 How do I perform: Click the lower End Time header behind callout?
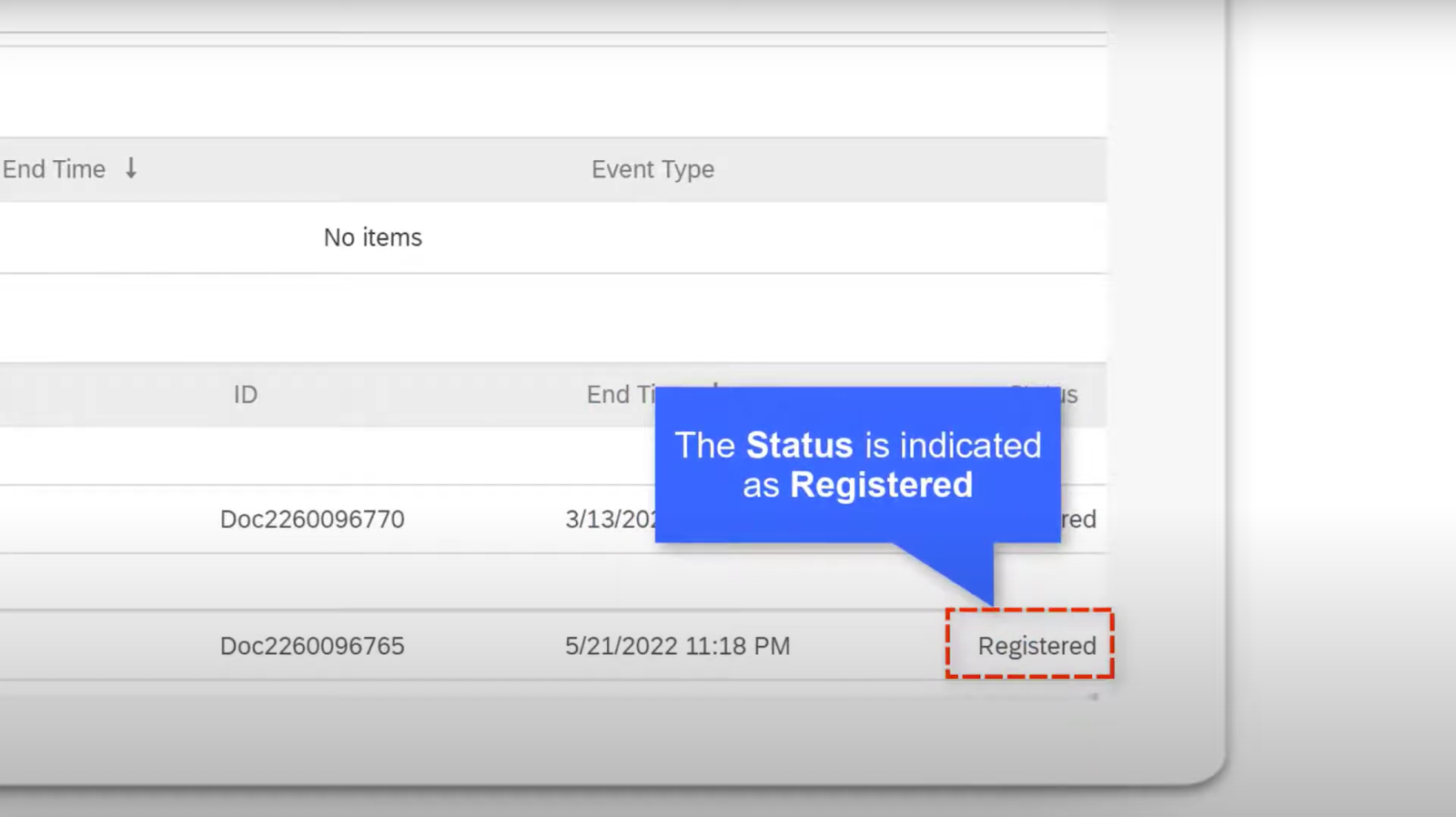click(x=619, y=394)
